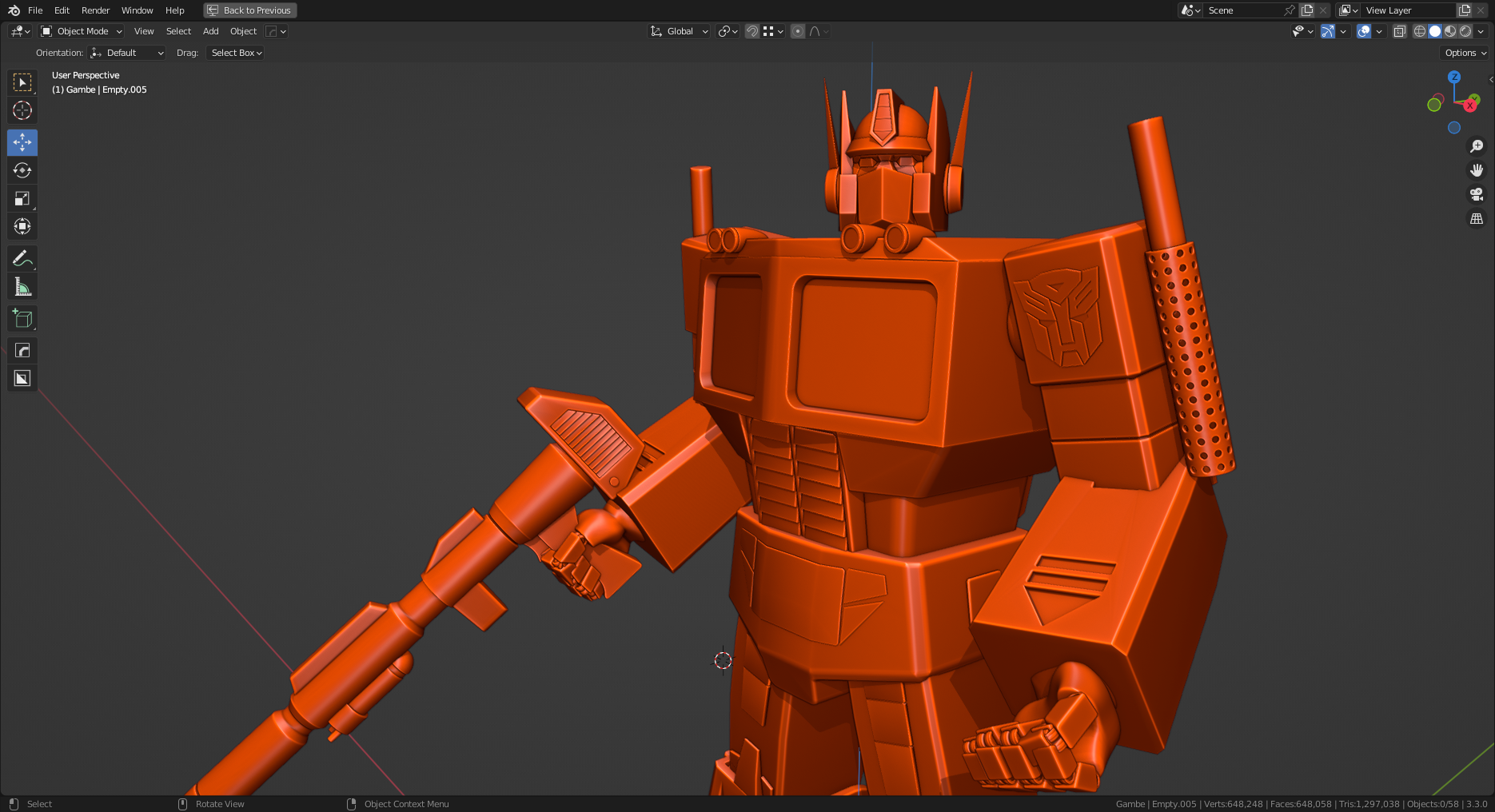The image size is (1495, 812).
Task: Activate the Rotate tool
Action: tap(22, 170)
